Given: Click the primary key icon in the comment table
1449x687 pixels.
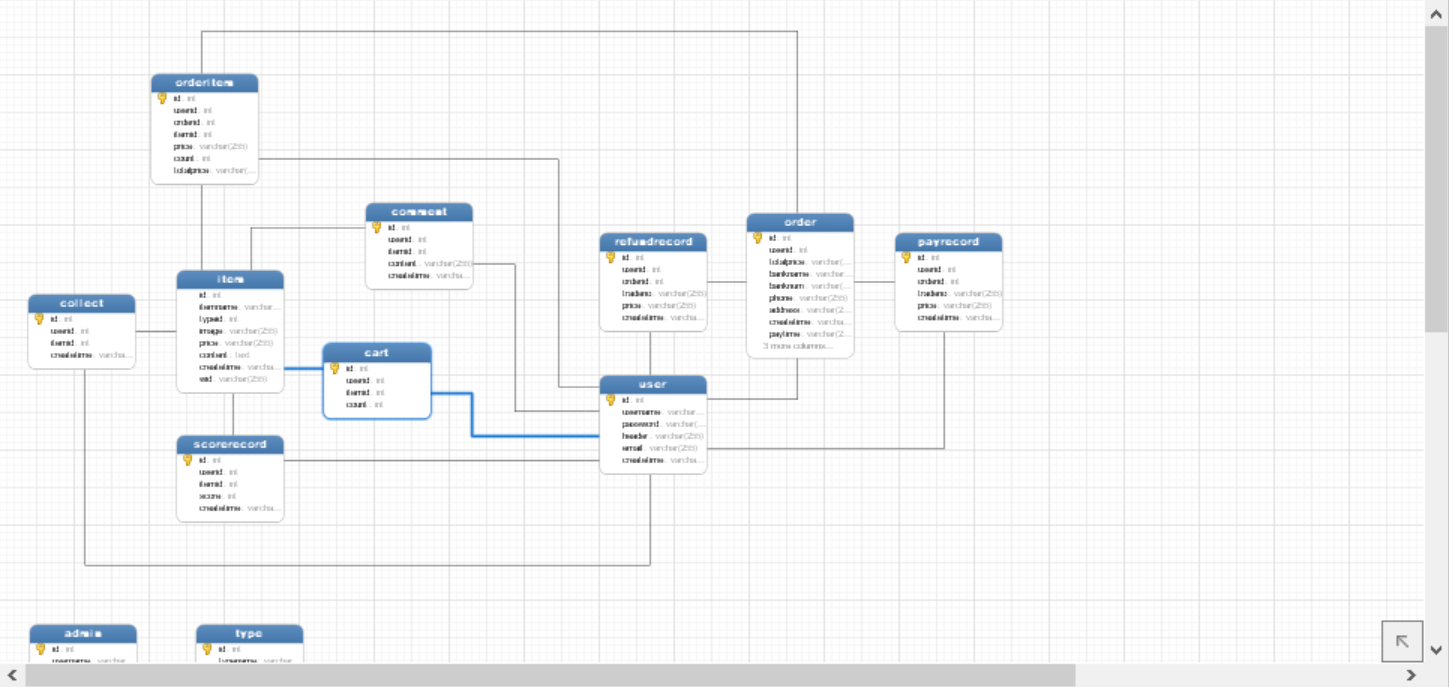Looking at the screenshot, I should coord(376,227).
